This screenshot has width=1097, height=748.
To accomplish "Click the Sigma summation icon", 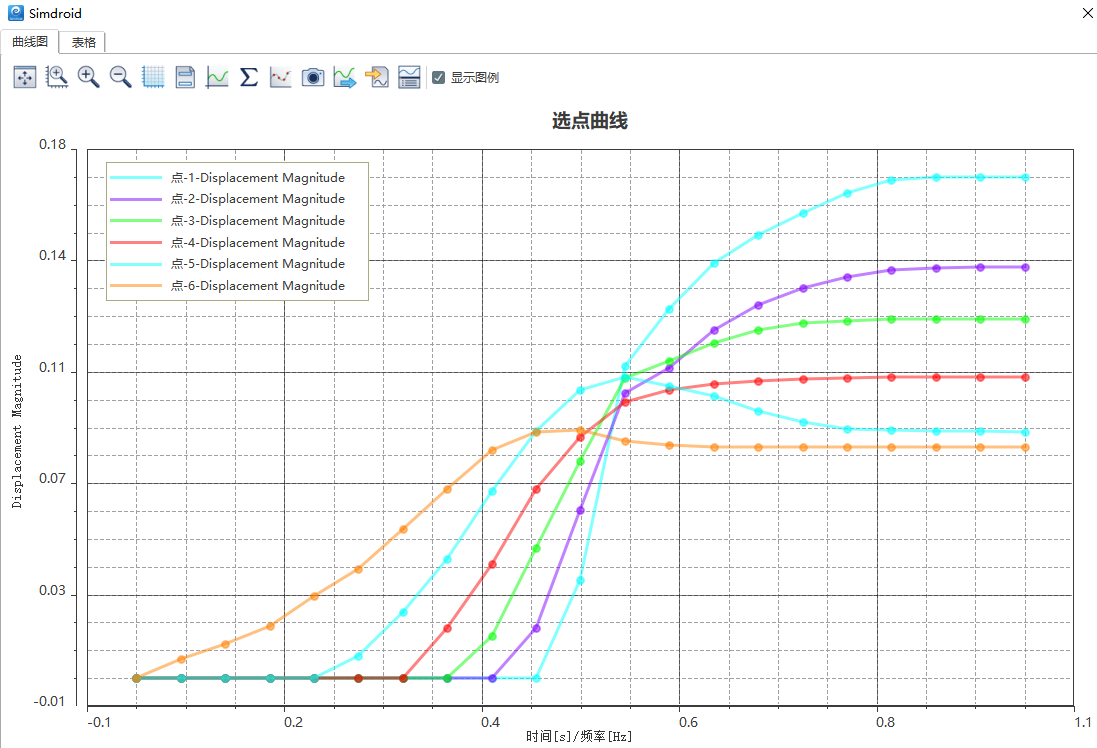I will 249,77.
